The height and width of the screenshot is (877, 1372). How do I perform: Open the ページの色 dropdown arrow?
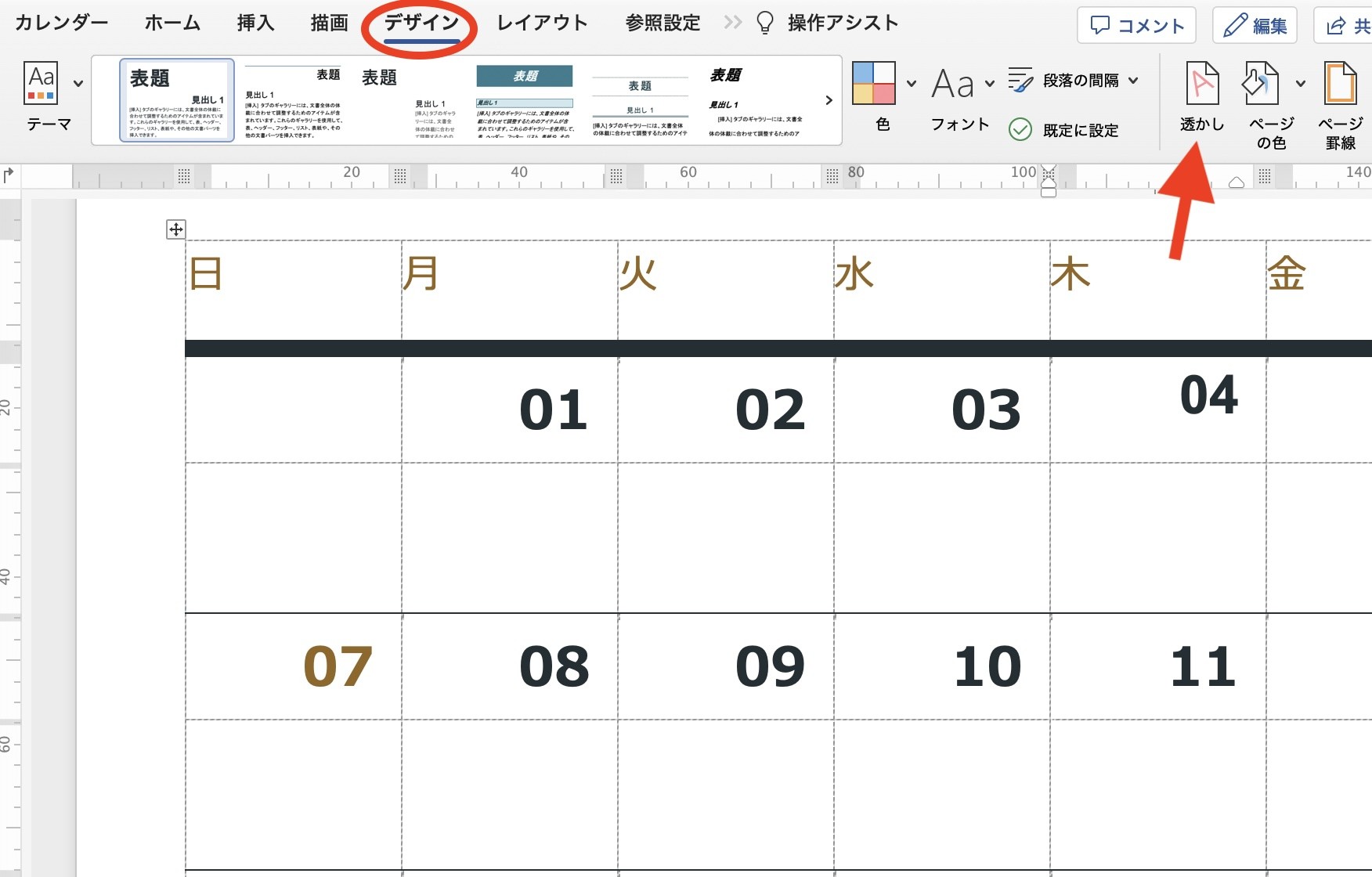tap(1301, 83)
